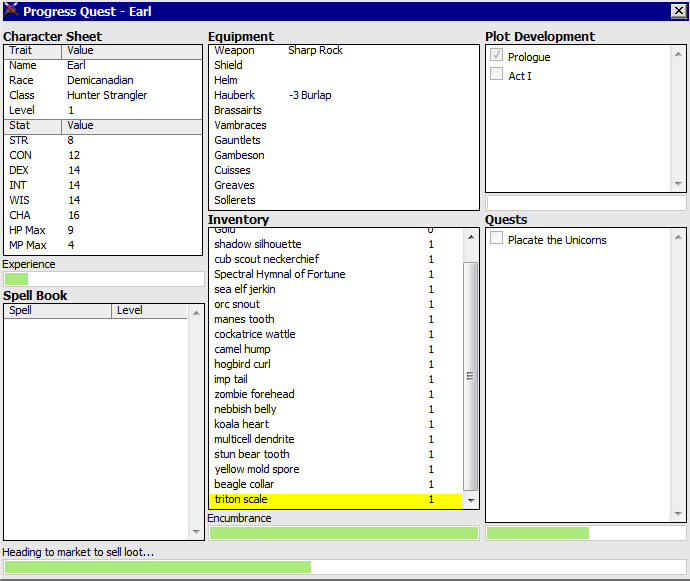Click the Plot Development scroll up arrow

[678, 54]
